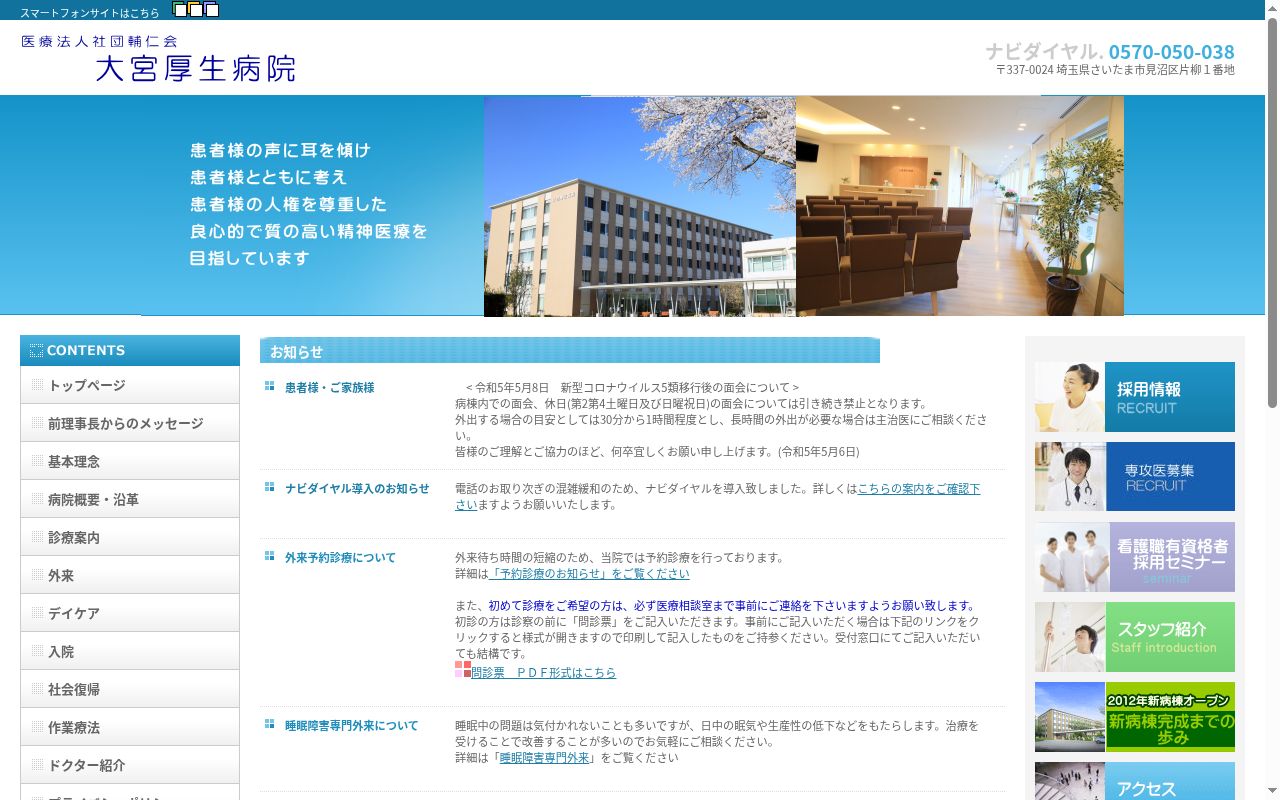Select 診療案内 in the contents menu
1280x800 pixels.
(x=130, y=537)
